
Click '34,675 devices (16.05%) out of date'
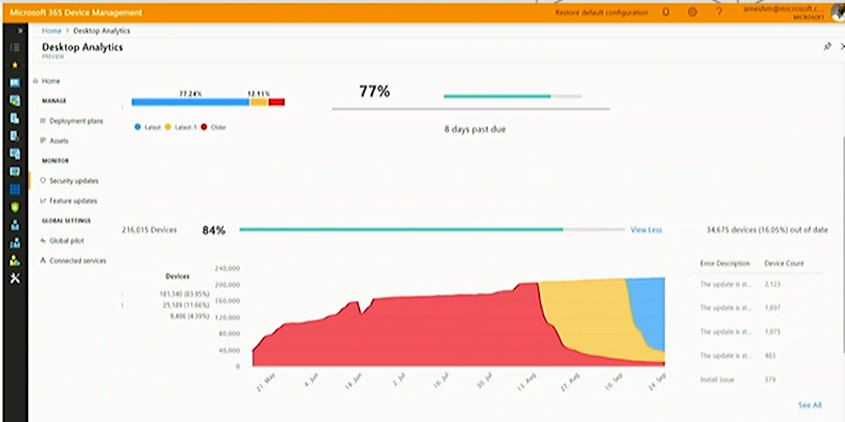click(x=767, y=230)
